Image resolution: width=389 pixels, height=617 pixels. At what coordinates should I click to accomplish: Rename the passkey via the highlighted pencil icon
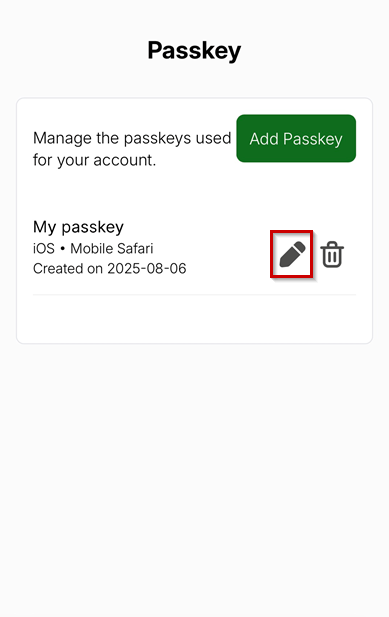[292, 254]
